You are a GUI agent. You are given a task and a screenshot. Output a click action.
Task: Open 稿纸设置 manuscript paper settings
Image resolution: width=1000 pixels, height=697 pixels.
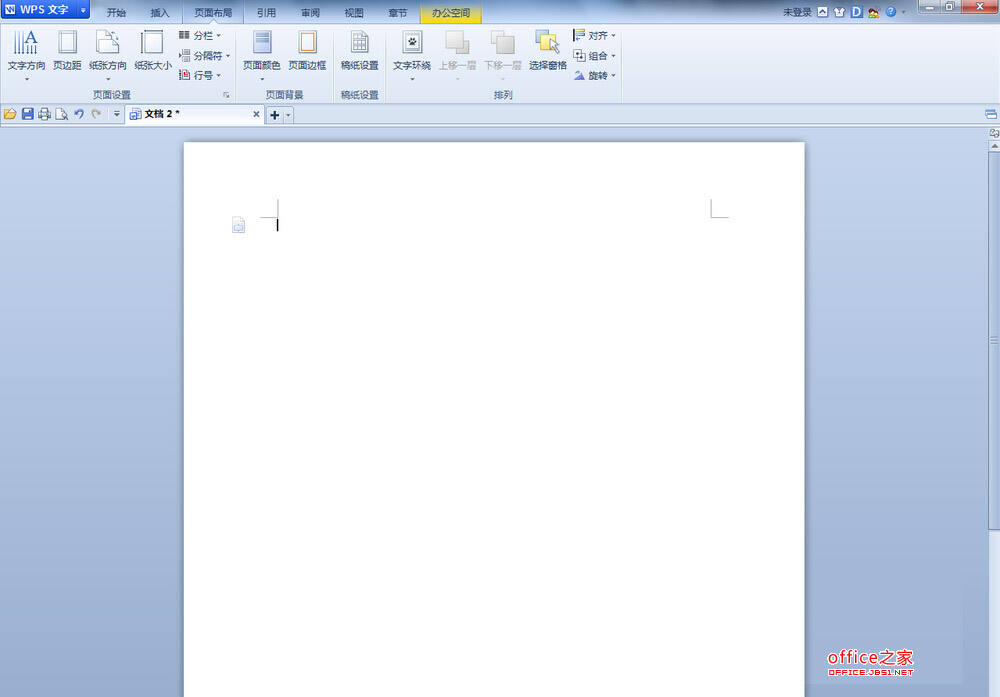(x=360, y=51)
